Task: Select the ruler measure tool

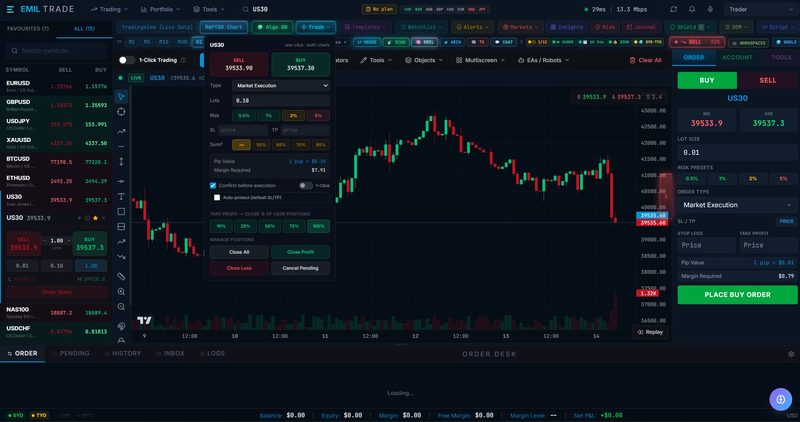Action: click(x=121, y=276)
